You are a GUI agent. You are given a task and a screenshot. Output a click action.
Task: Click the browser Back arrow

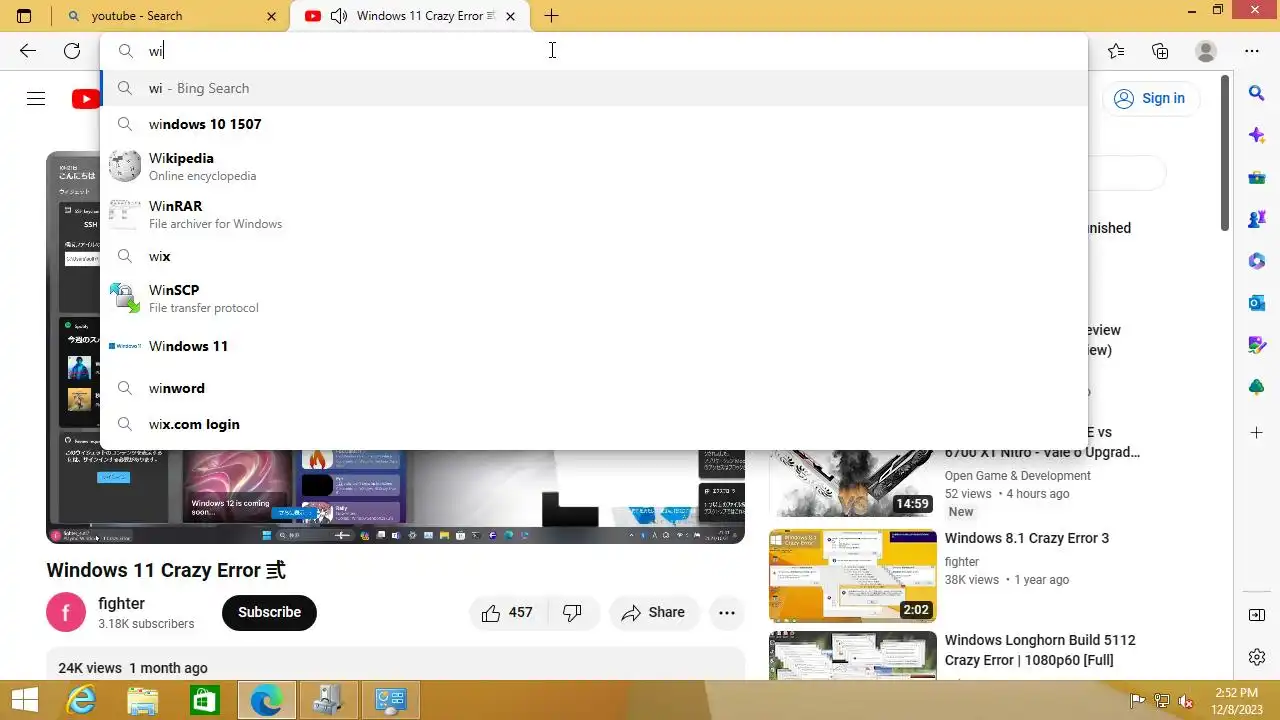[x=28, y=51]
